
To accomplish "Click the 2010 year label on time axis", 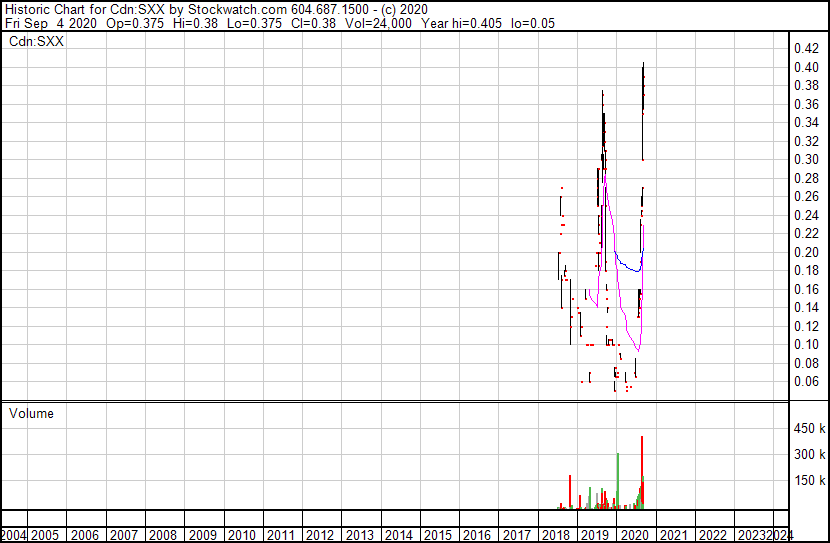I will tap(241, 535).
